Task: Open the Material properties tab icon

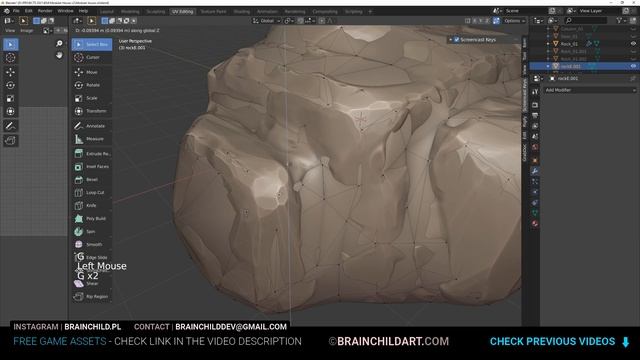Action: 535,224
